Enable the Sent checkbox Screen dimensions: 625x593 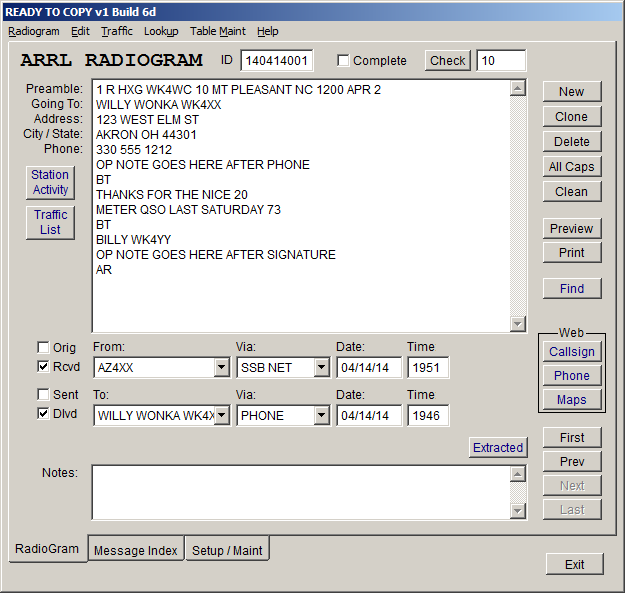coord(43,394)
